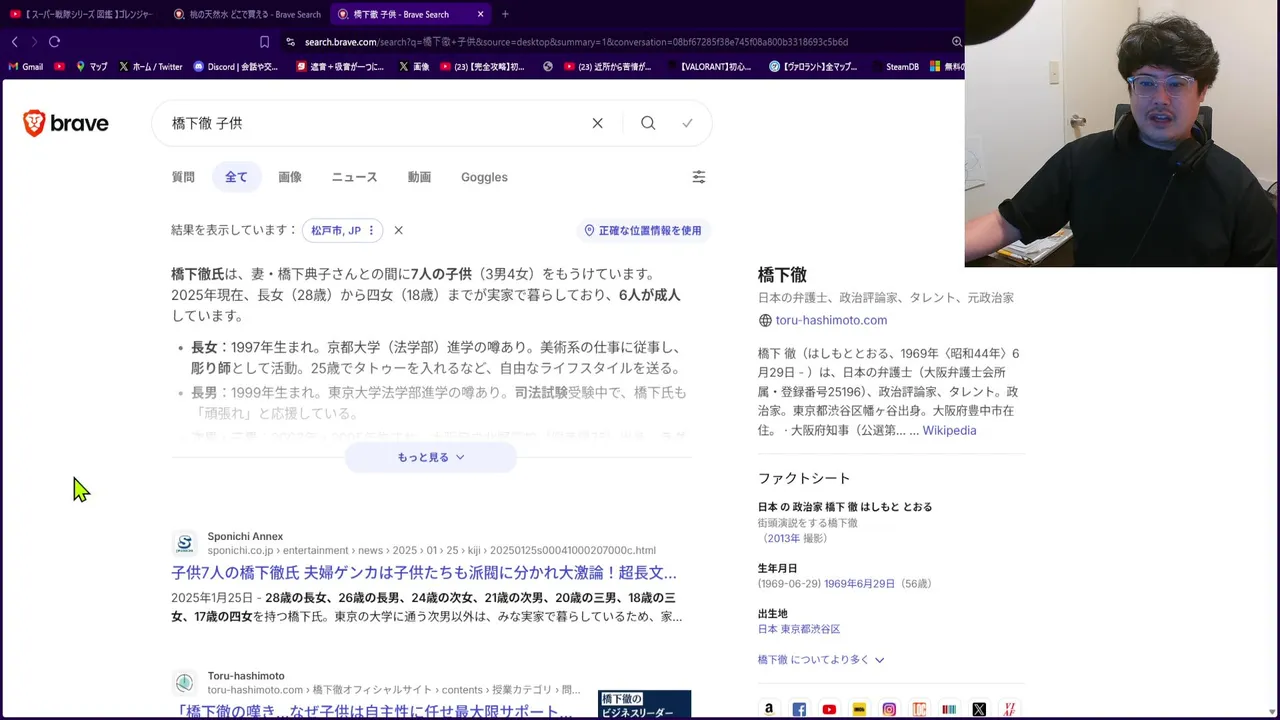Open Amazon profile icon for 橋下徹
This screenshot has height=720, width=1280.
pyautogui.click(x=768, y=709)
